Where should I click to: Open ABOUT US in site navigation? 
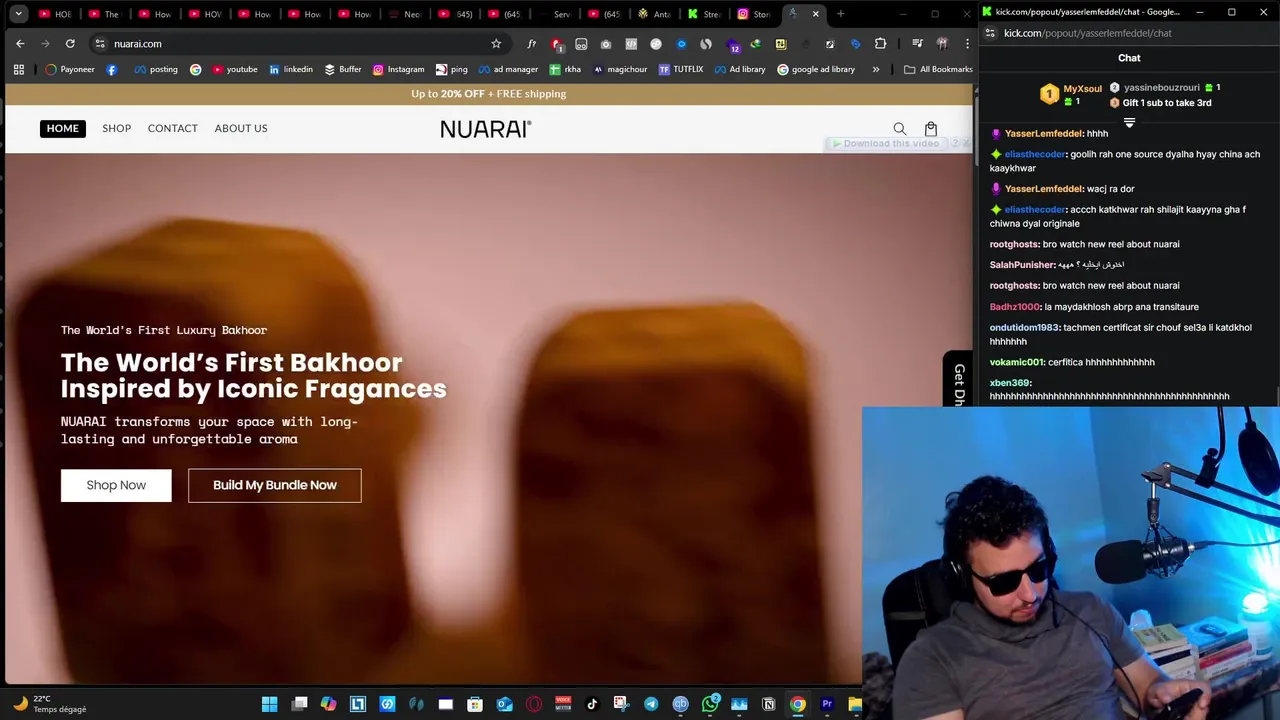click(x=241, y=128)
